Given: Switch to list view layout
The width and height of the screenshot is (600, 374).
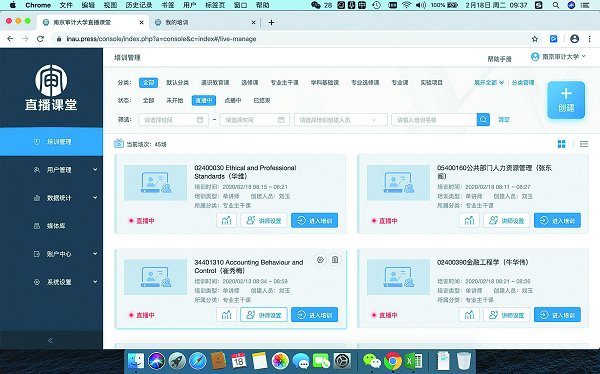Looking at the screenshot, I should (x=584, y=144).
